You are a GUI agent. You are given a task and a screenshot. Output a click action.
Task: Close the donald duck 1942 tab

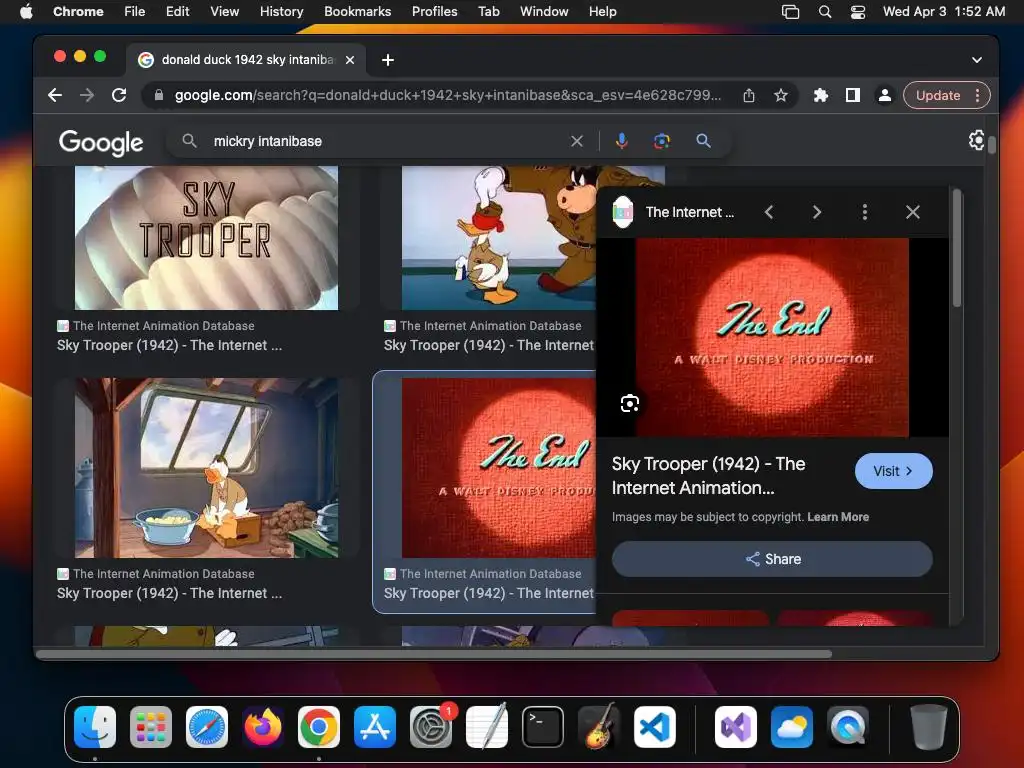click(350, 60)
